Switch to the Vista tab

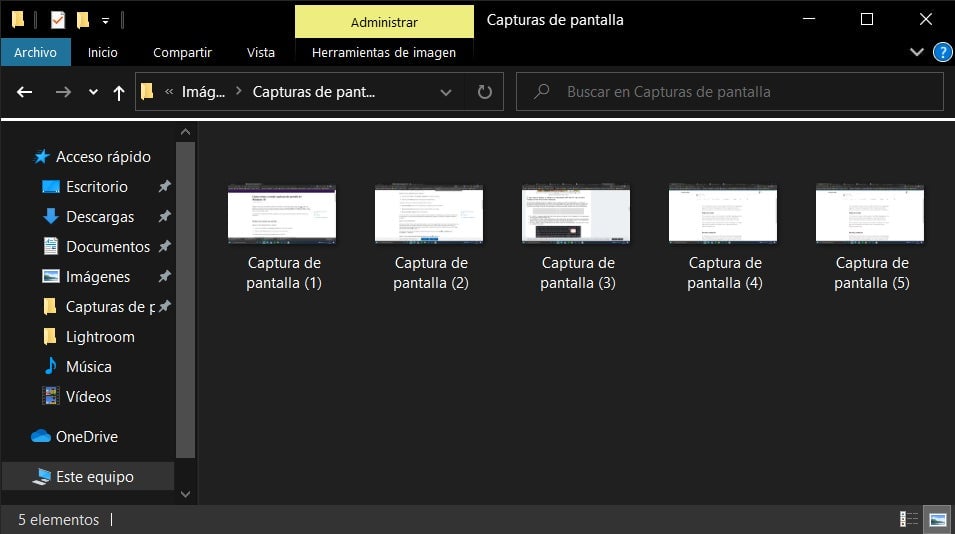pos(261,52)
